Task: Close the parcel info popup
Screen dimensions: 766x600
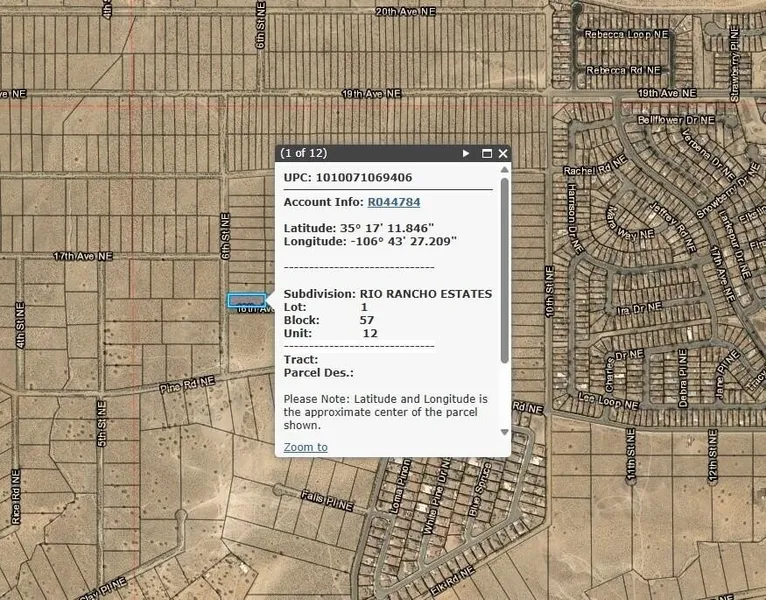Action: pyautogui.click(x=503, y=154)
